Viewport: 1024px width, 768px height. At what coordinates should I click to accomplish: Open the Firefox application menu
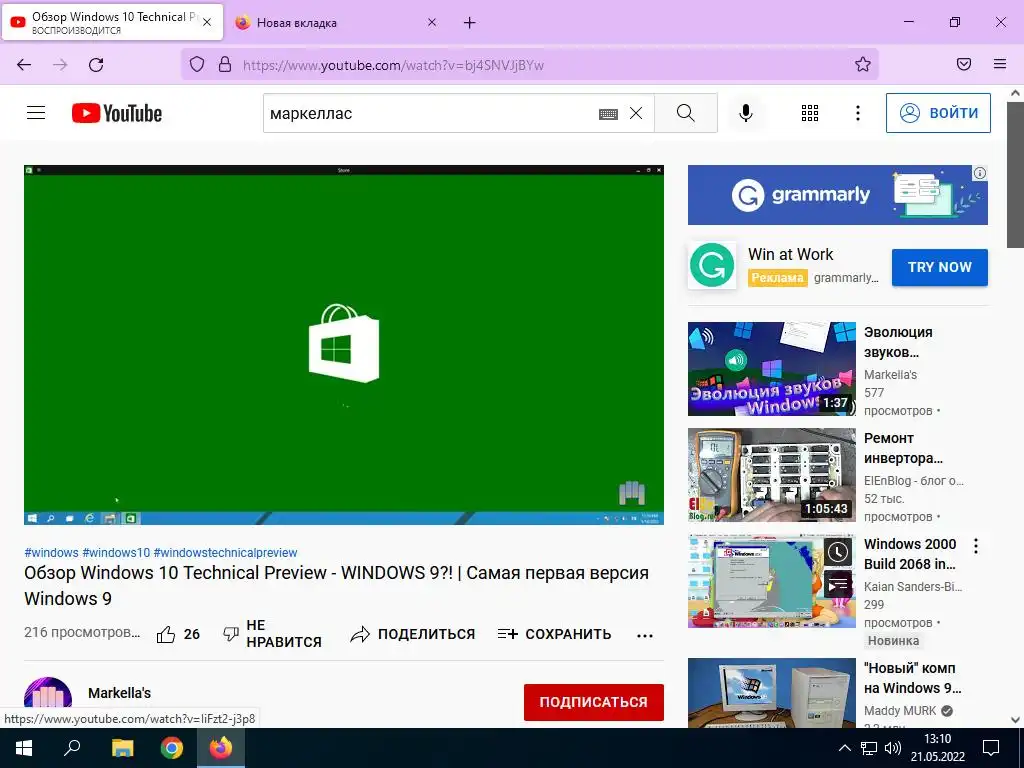coord(1000,64)
